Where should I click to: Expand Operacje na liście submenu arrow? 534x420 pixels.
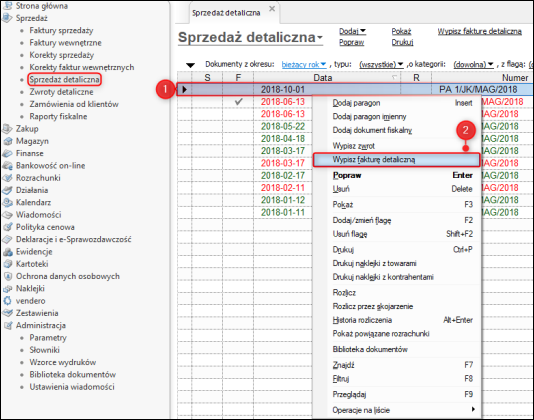(473, 409)
